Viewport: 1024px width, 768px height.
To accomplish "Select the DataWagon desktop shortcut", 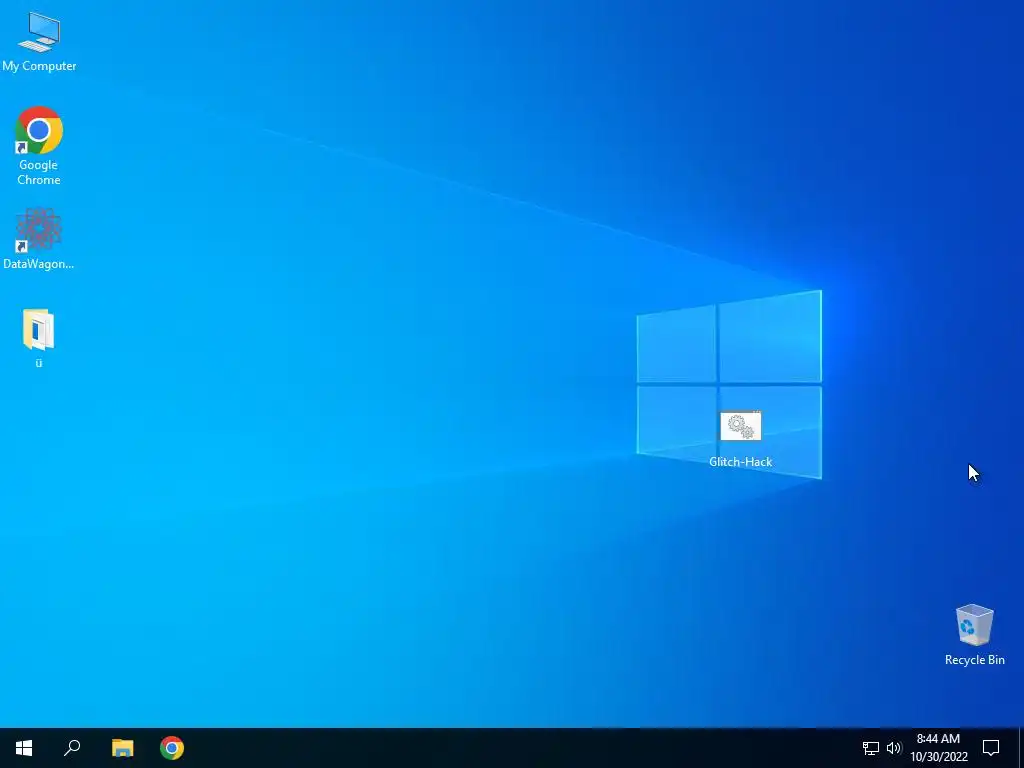I will tap(39, 238).
